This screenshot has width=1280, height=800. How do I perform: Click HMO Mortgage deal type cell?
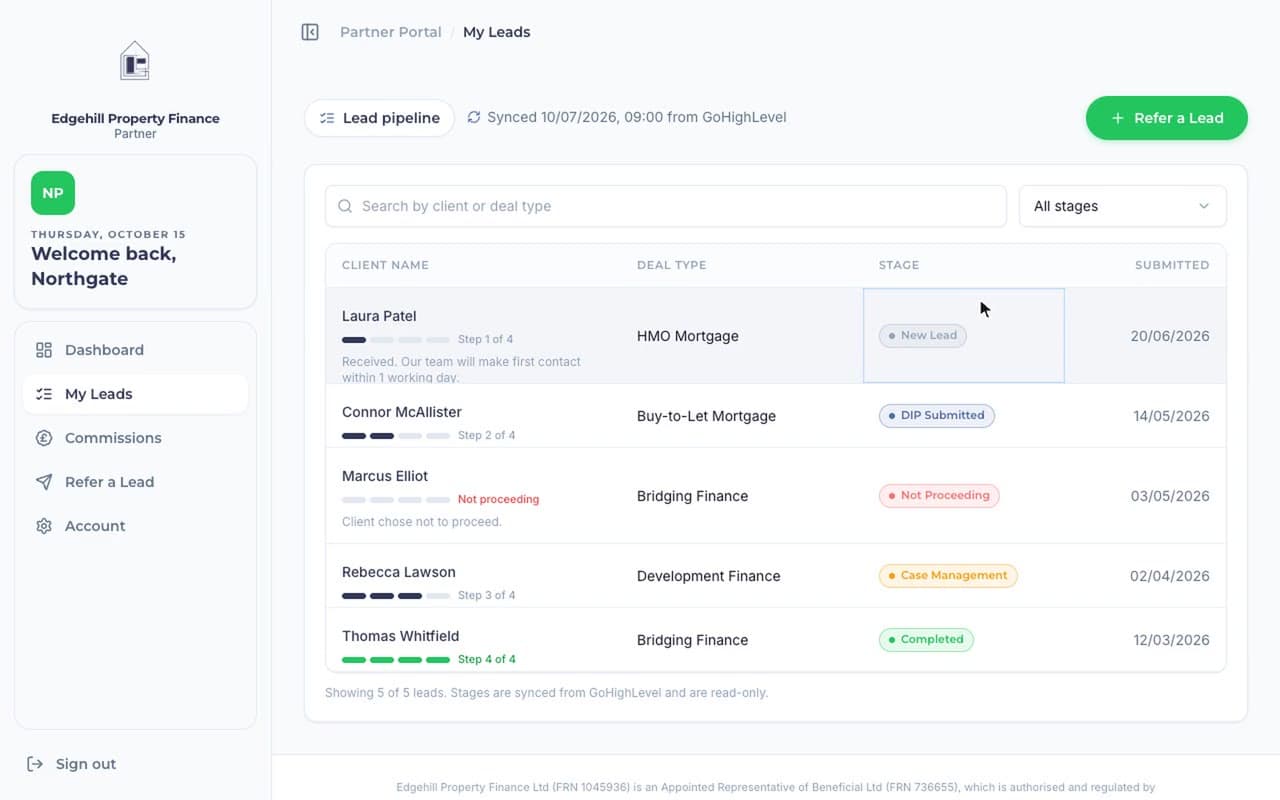[688, 336]
